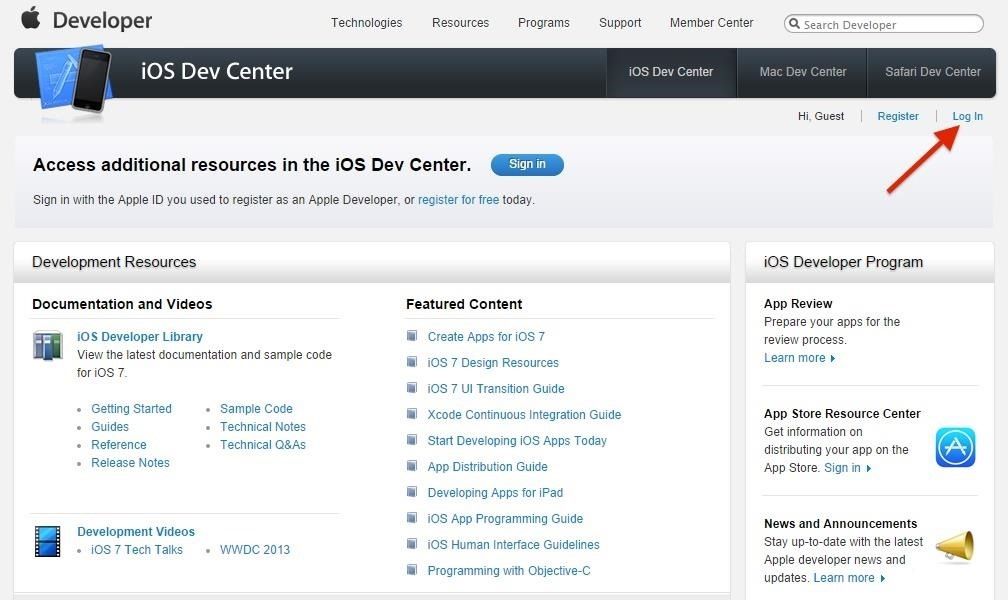Viewport: 1008px width, 600px height.
Task: Open iOS Human Interface Guidelines
Action: pyautogui.click(x=513, y=544)
